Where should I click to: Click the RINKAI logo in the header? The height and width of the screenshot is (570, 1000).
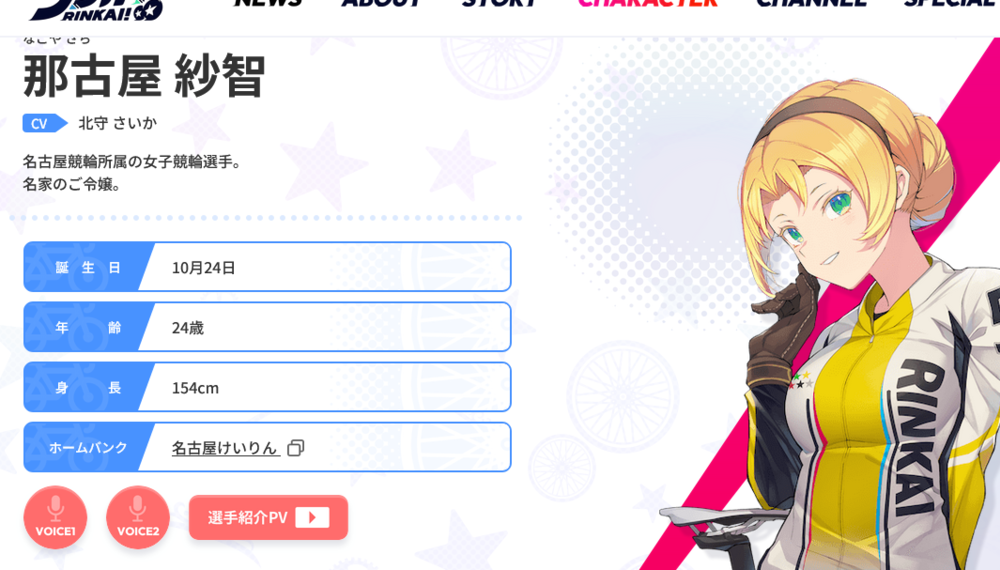pos(97,9)
